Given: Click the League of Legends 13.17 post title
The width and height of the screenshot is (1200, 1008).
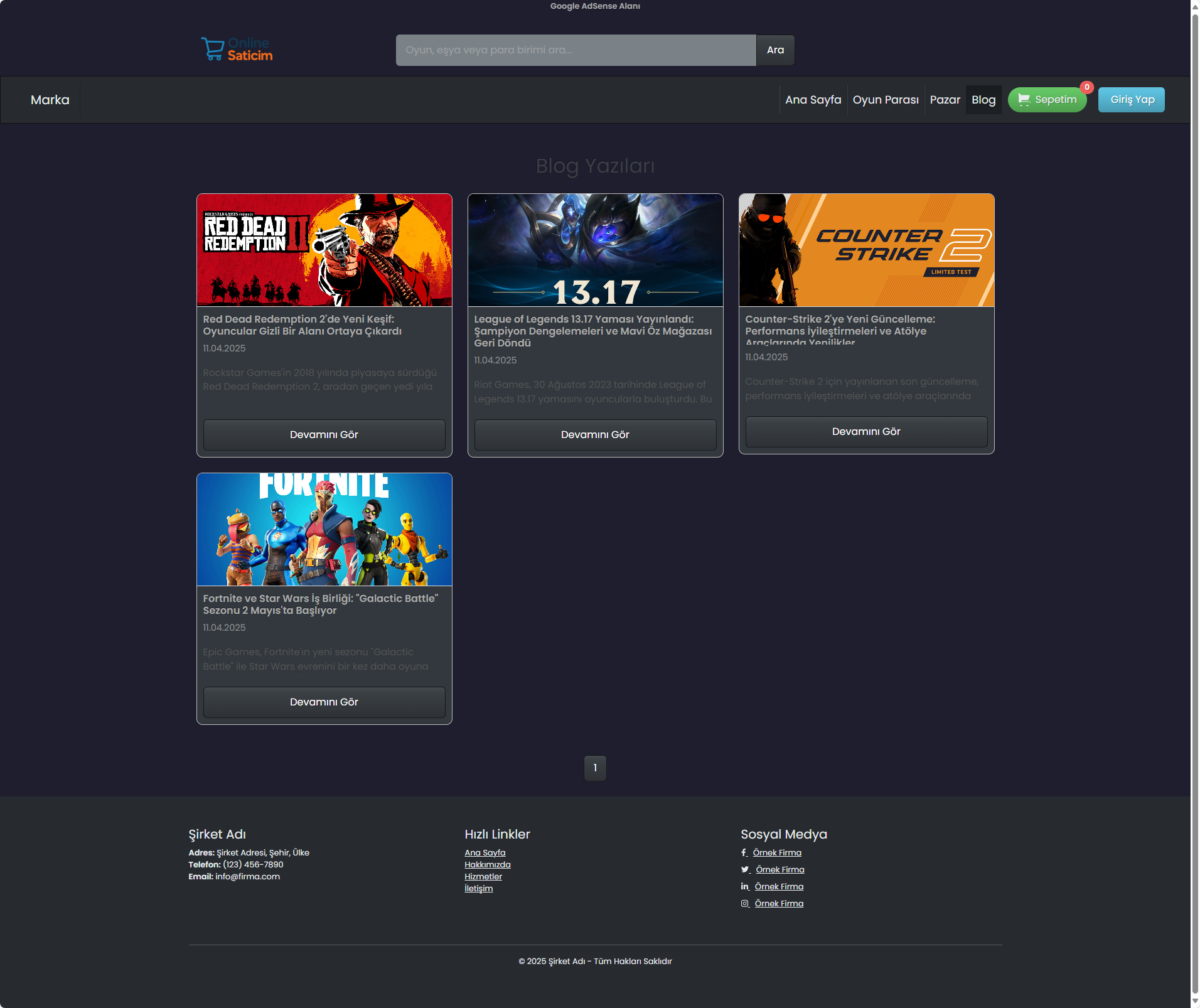Looking at the screenshot, I should (593, 331).
